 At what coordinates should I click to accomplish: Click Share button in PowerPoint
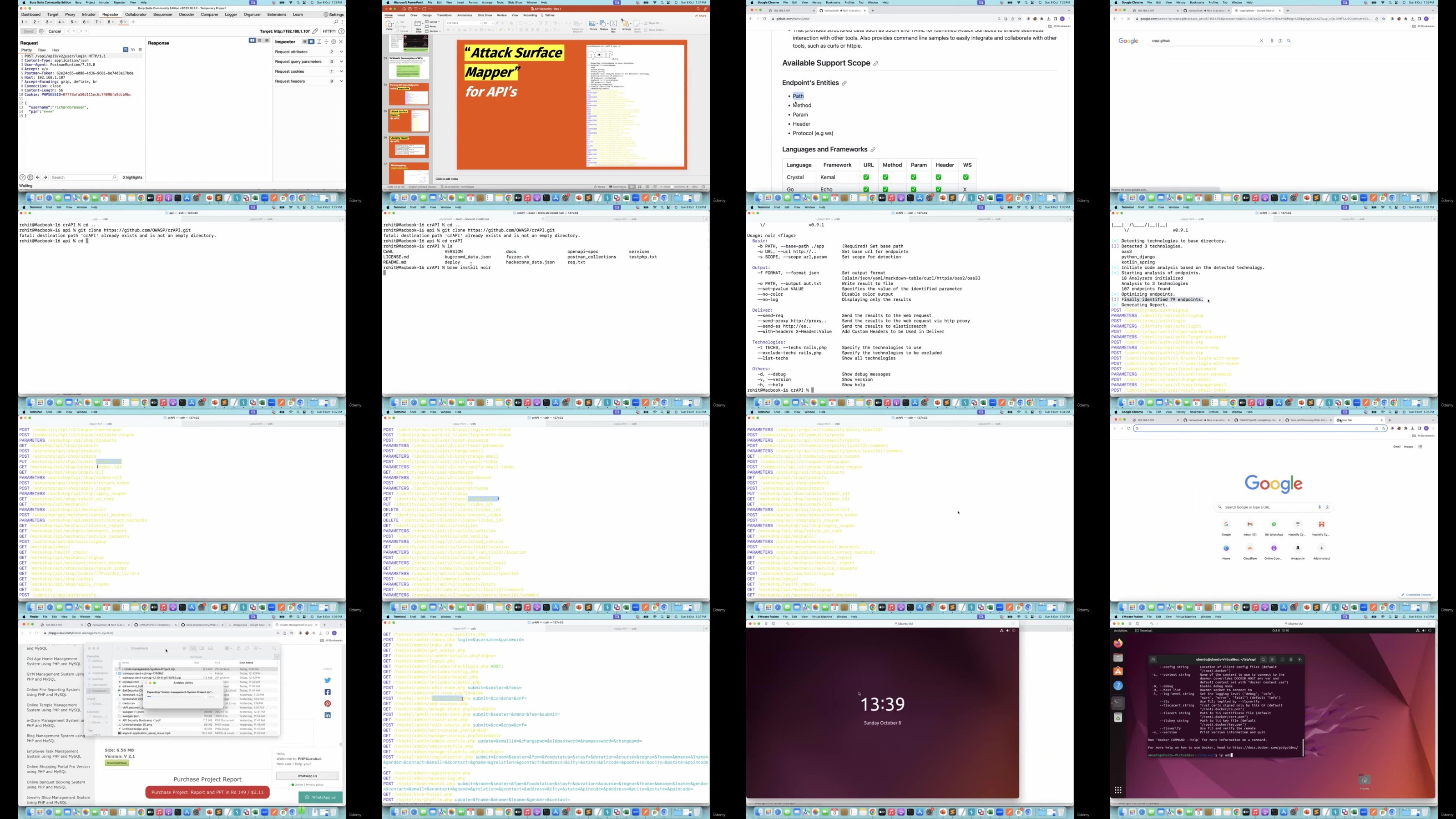click(x=702, y=15)
